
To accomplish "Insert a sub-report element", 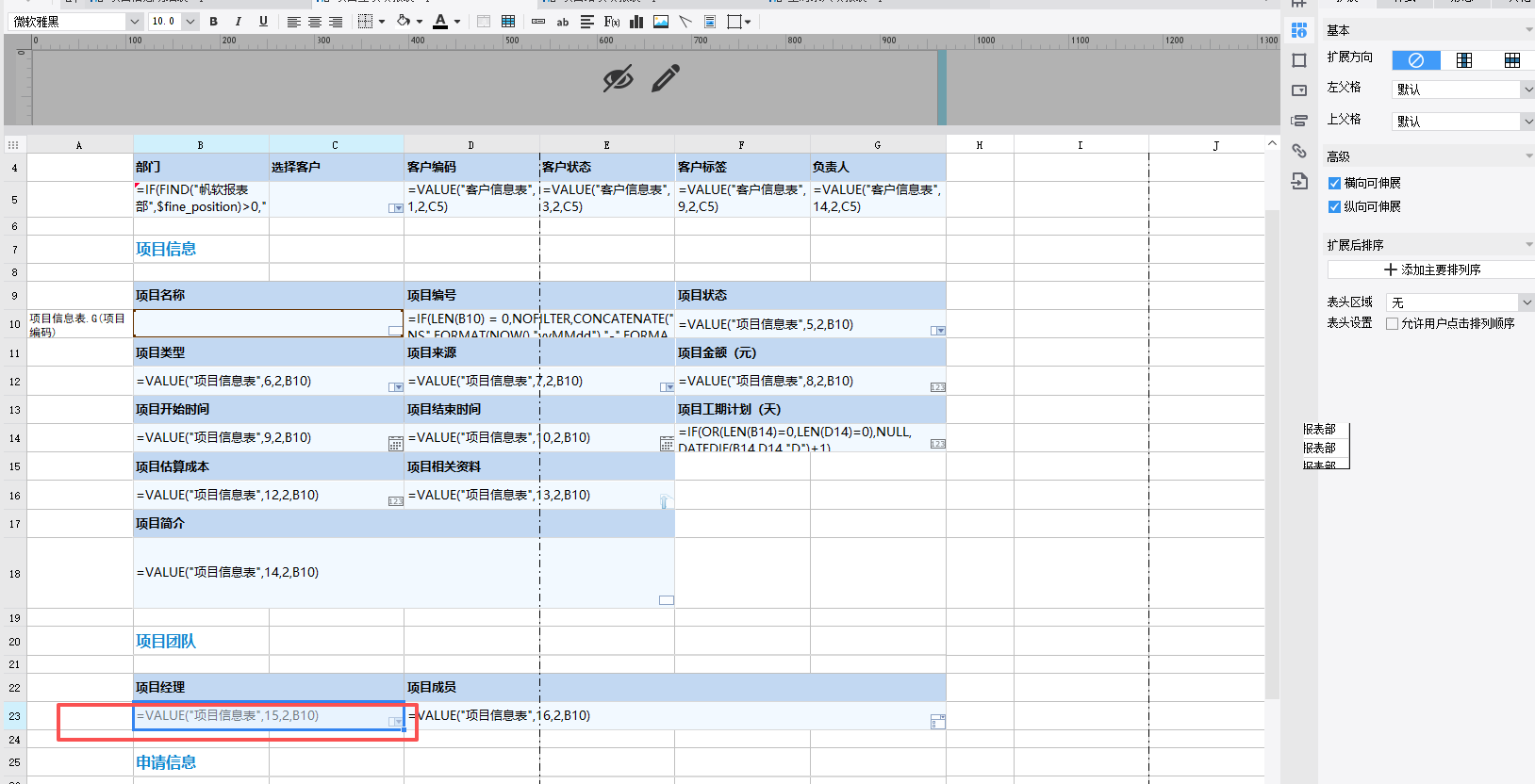I will (x=710, y=22).
